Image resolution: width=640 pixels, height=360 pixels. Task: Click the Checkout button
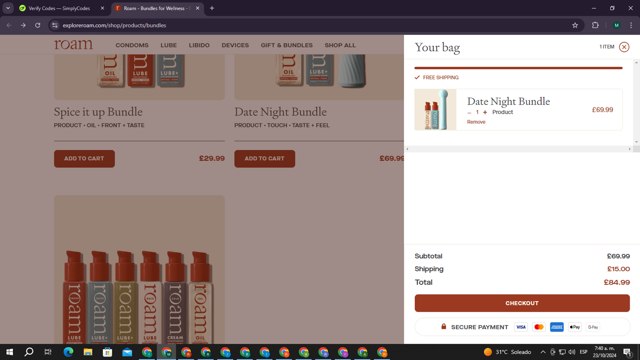(x=522, y=303)
